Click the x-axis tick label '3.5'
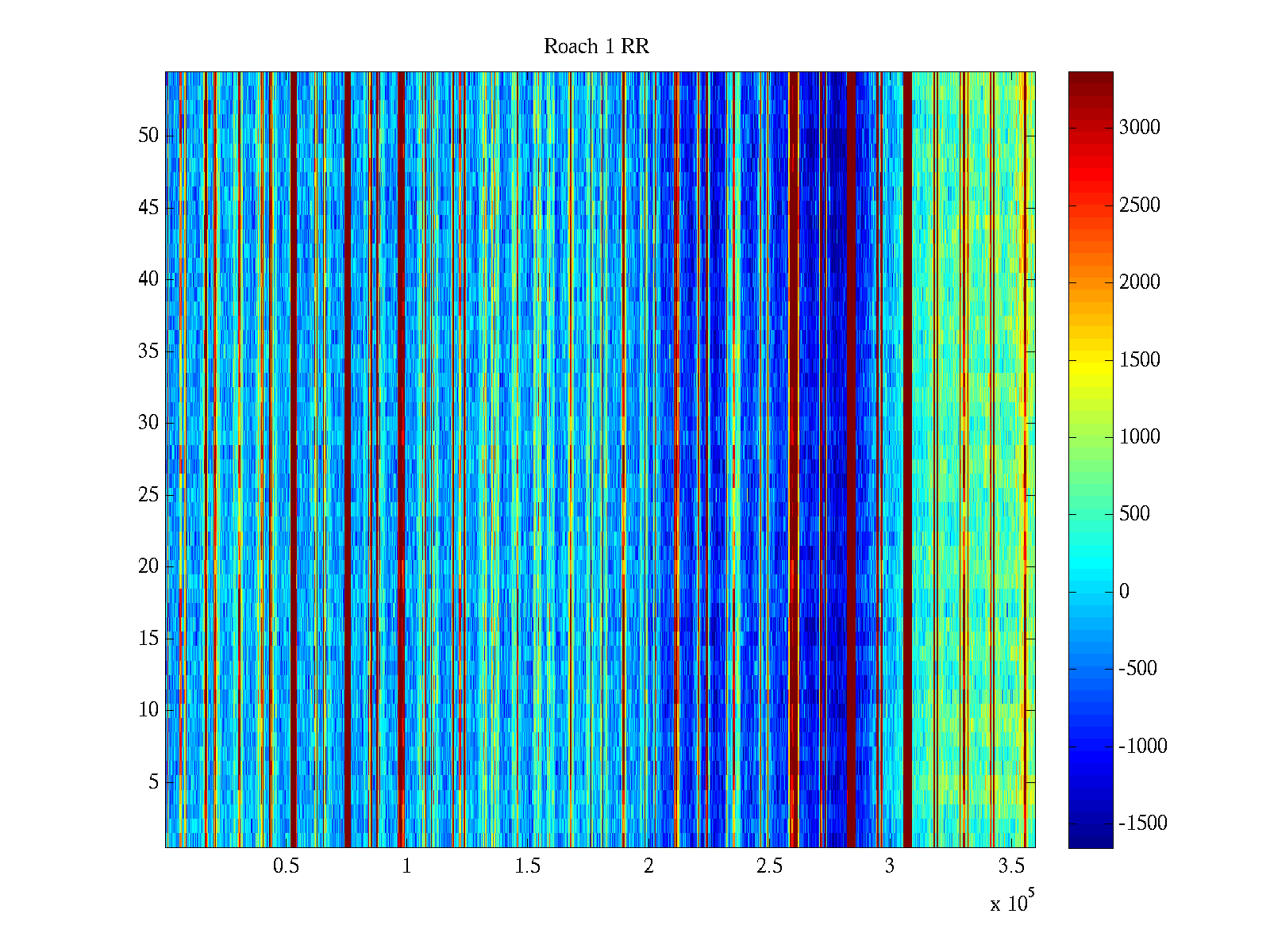1270x952 pixels. point(1010,866)
